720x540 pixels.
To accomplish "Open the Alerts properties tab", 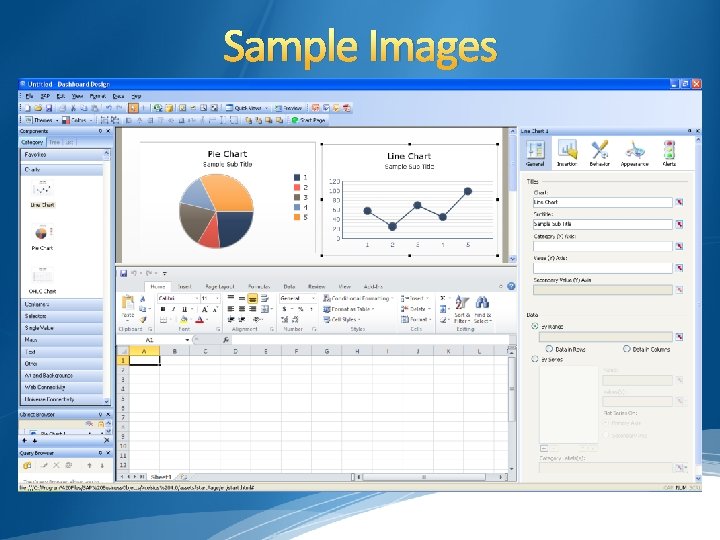I will [x=669, y=154].
